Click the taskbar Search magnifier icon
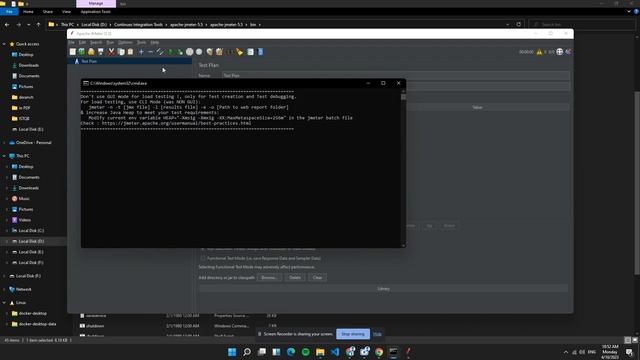 [247, 352]
